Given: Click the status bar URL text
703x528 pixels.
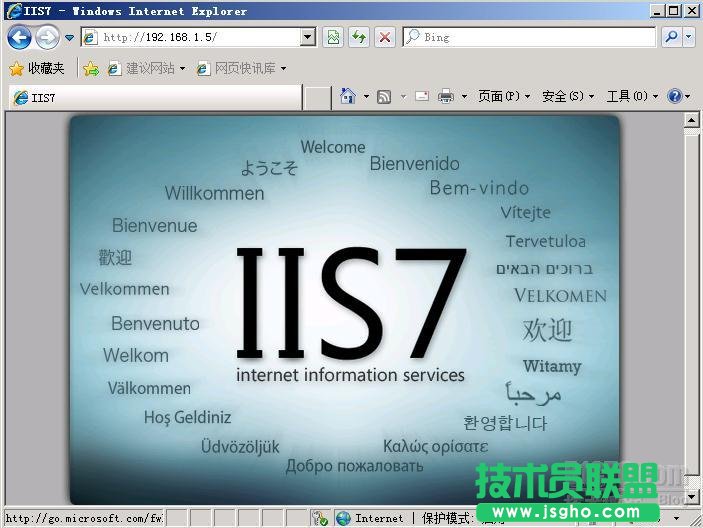Looking at the screenshot, I should click(84, 519).
